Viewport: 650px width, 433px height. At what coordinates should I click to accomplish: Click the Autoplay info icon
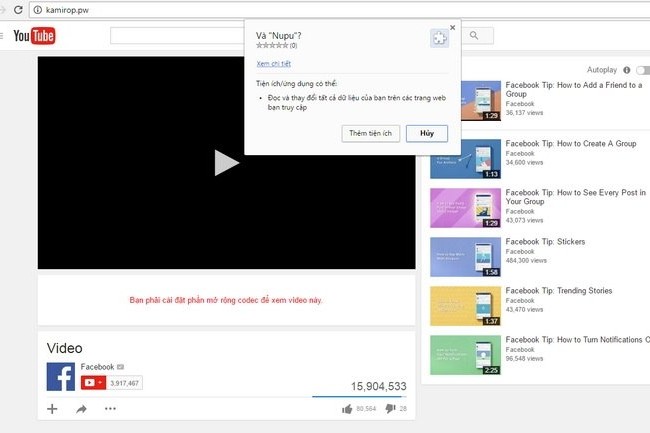click(x=627, y=70)
